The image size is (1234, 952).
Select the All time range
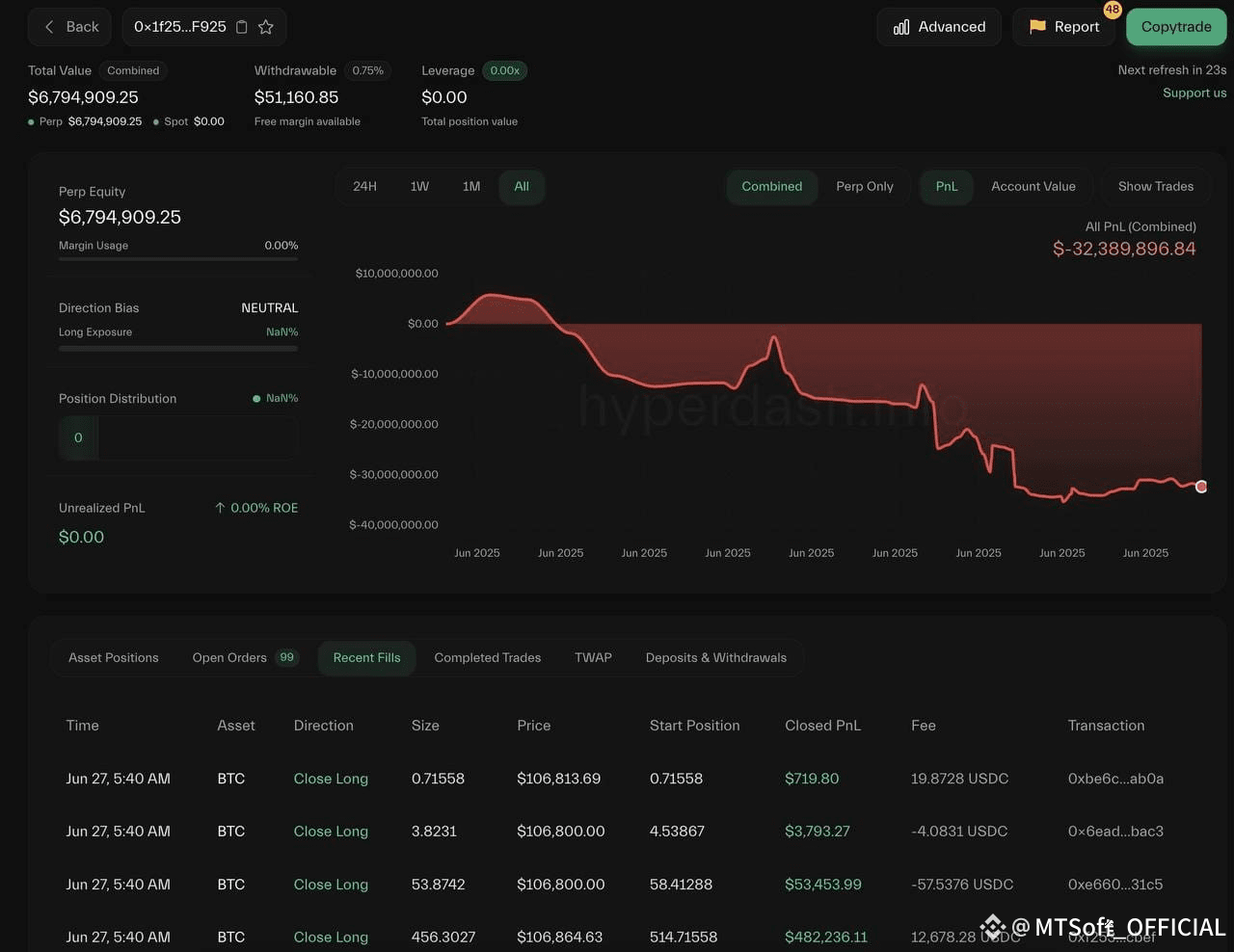click(522, 186)
